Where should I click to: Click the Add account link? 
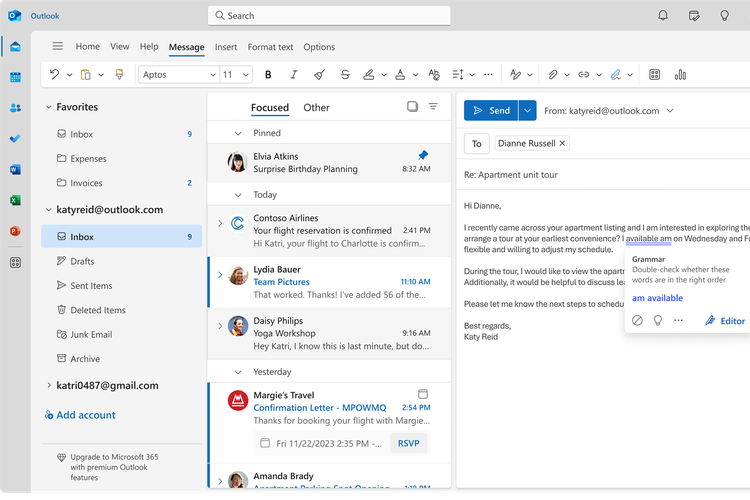click(85, 415)
